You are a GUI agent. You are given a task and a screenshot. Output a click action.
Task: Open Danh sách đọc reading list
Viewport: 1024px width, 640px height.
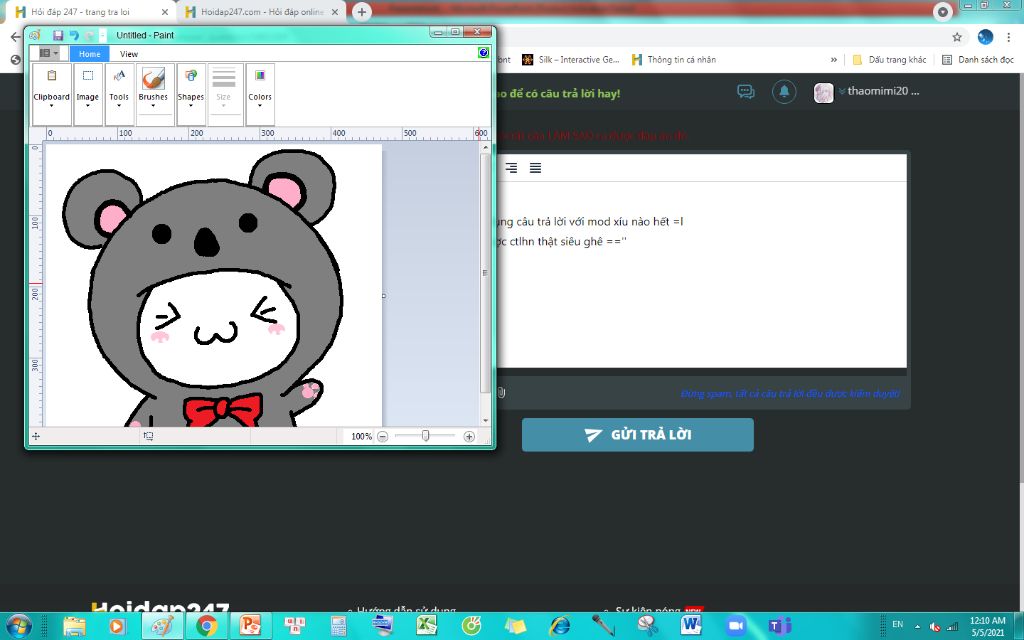pos(978,59)
